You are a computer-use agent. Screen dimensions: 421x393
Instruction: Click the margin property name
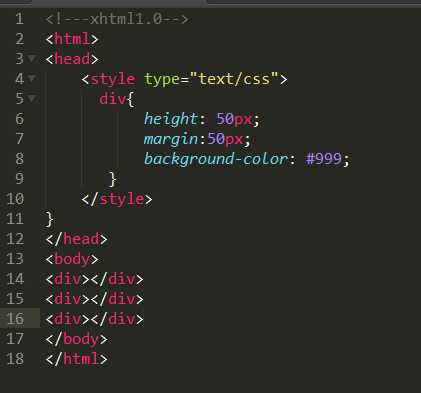click(171, 139)
